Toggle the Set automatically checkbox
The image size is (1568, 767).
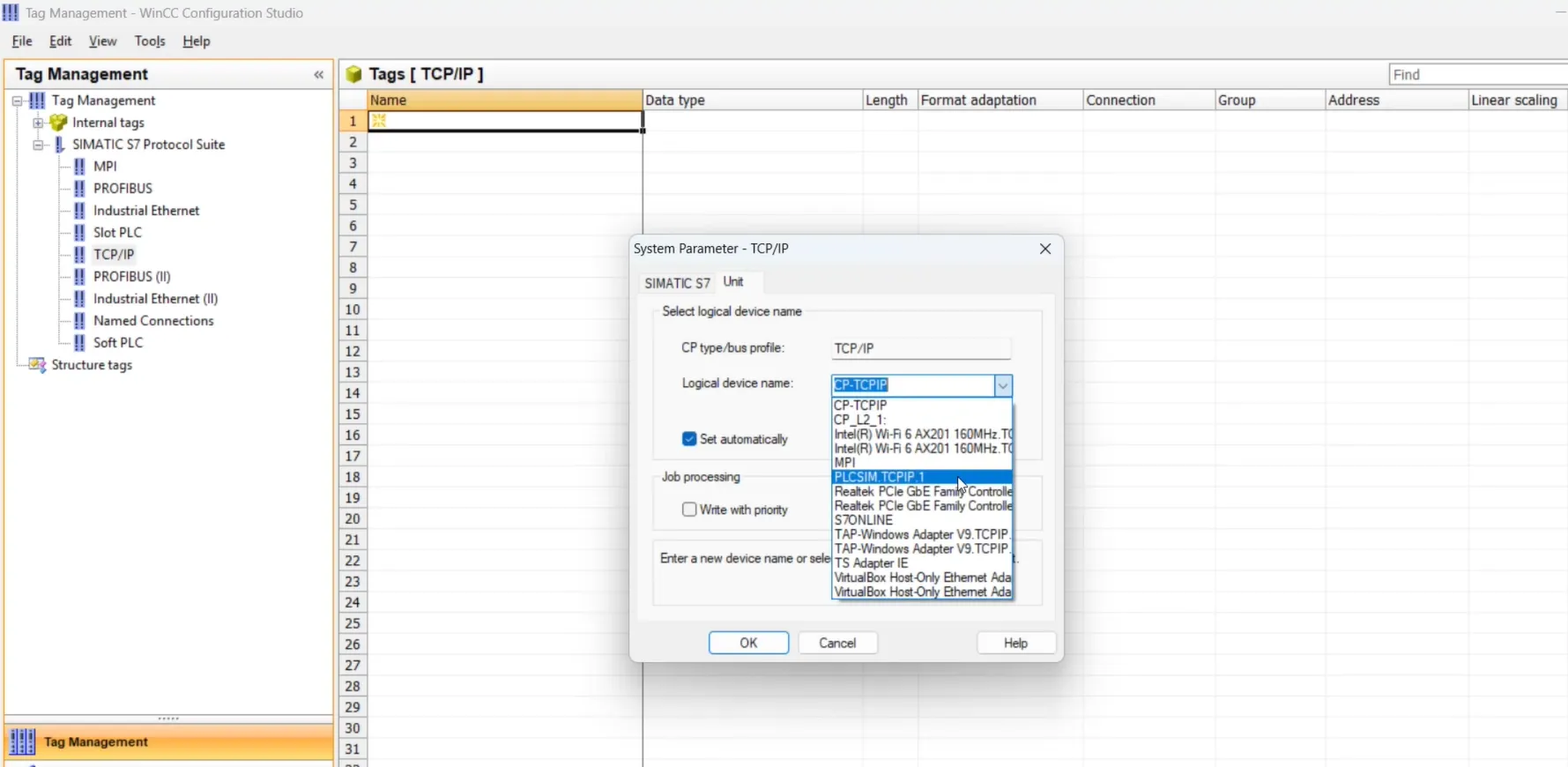(x=689, y=439)
